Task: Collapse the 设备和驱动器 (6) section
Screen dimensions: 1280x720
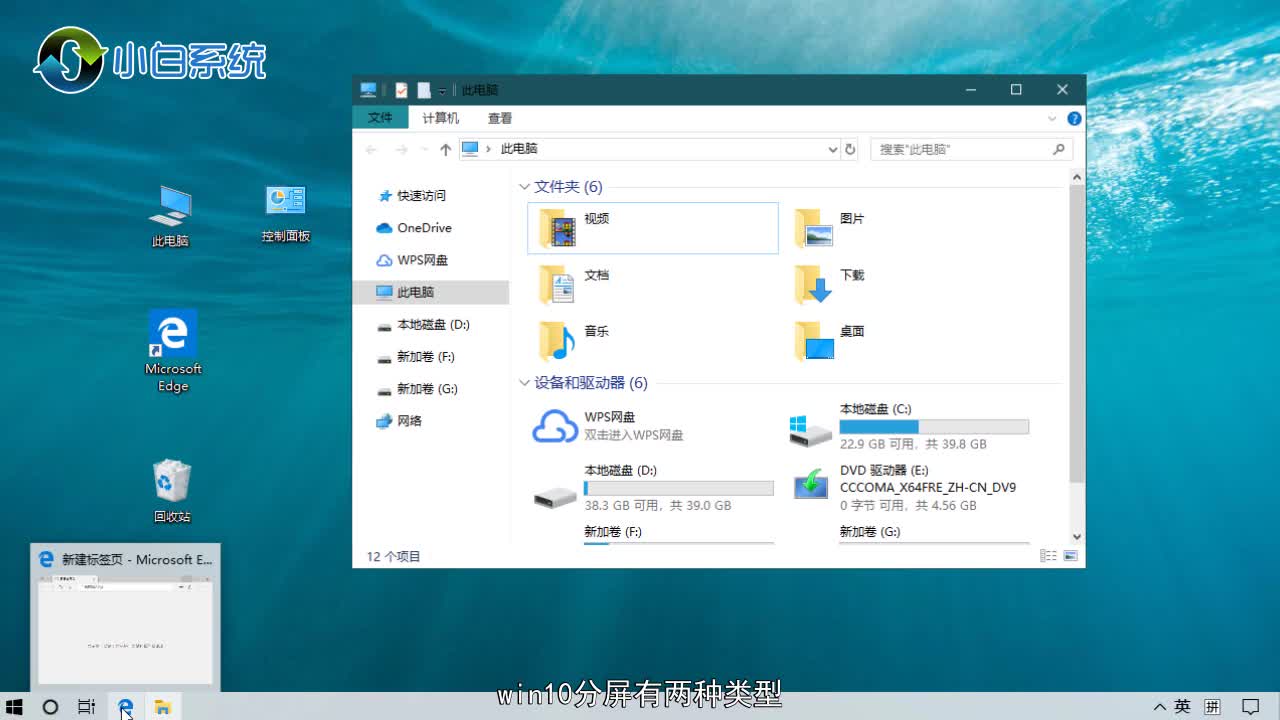Action: tap(524, 383)
